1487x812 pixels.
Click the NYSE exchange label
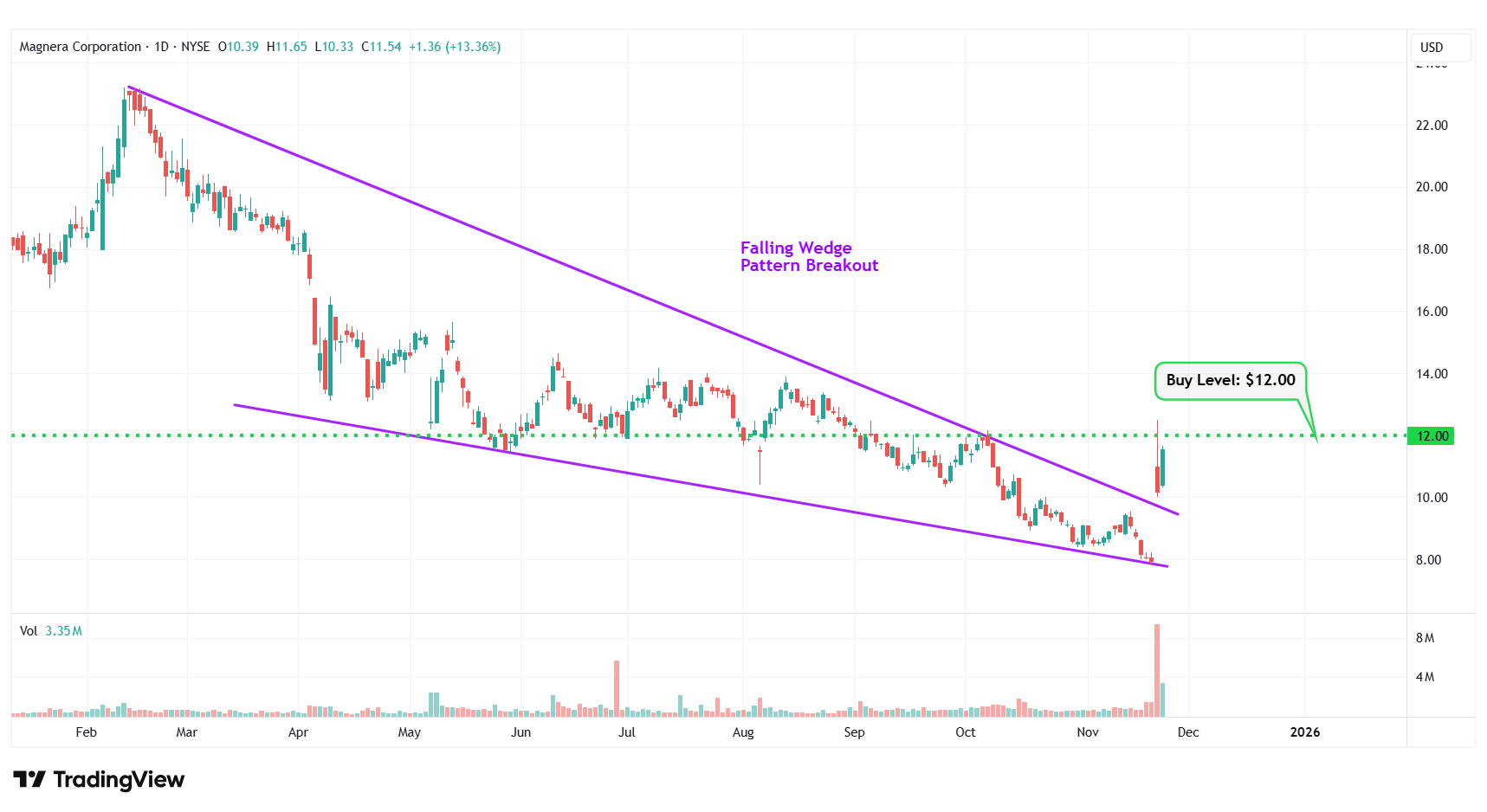pos(196,47)
